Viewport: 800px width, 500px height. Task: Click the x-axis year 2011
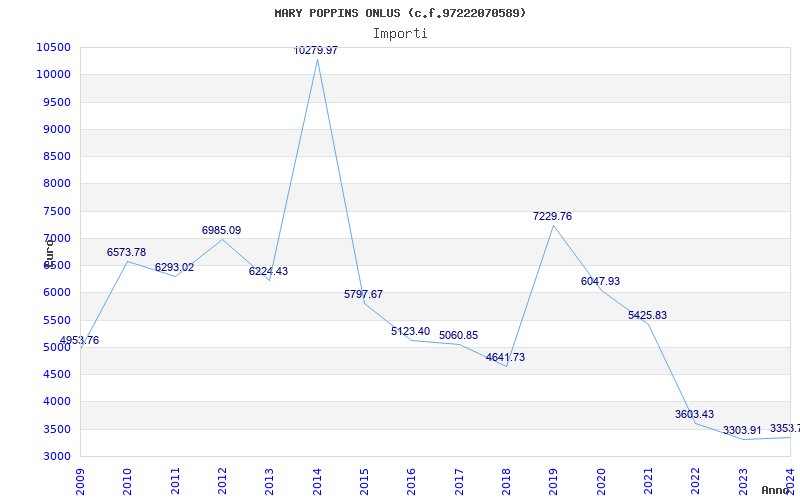[x=175, y=482]
